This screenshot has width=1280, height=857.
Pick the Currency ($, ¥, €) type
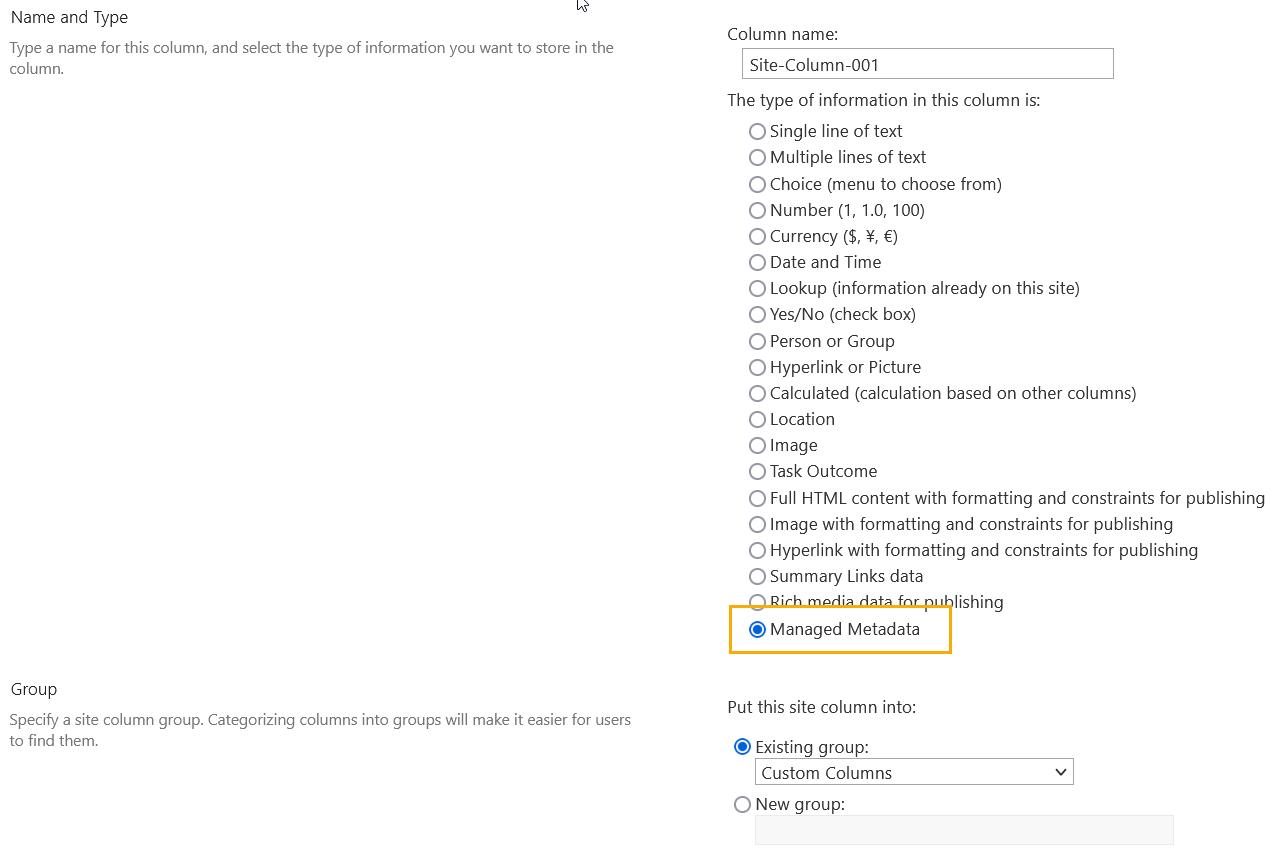click(x=757, y=236)
